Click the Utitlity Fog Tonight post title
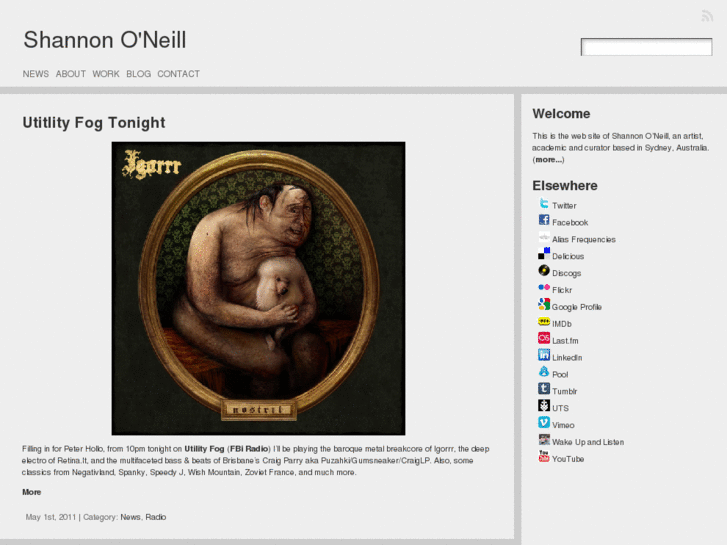Screen dimensions: 727x545 (x=94, y=122)
